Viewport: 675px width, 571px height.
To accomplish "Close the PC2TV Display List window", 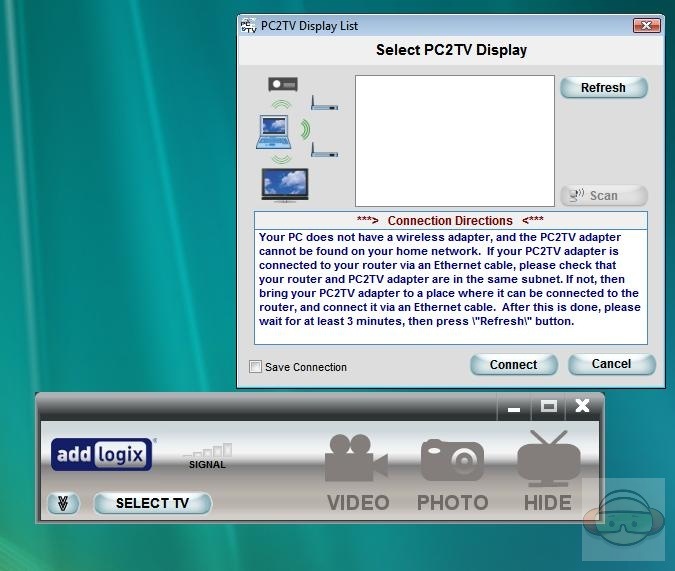I will pyautogui.click(x=647, y=25).
